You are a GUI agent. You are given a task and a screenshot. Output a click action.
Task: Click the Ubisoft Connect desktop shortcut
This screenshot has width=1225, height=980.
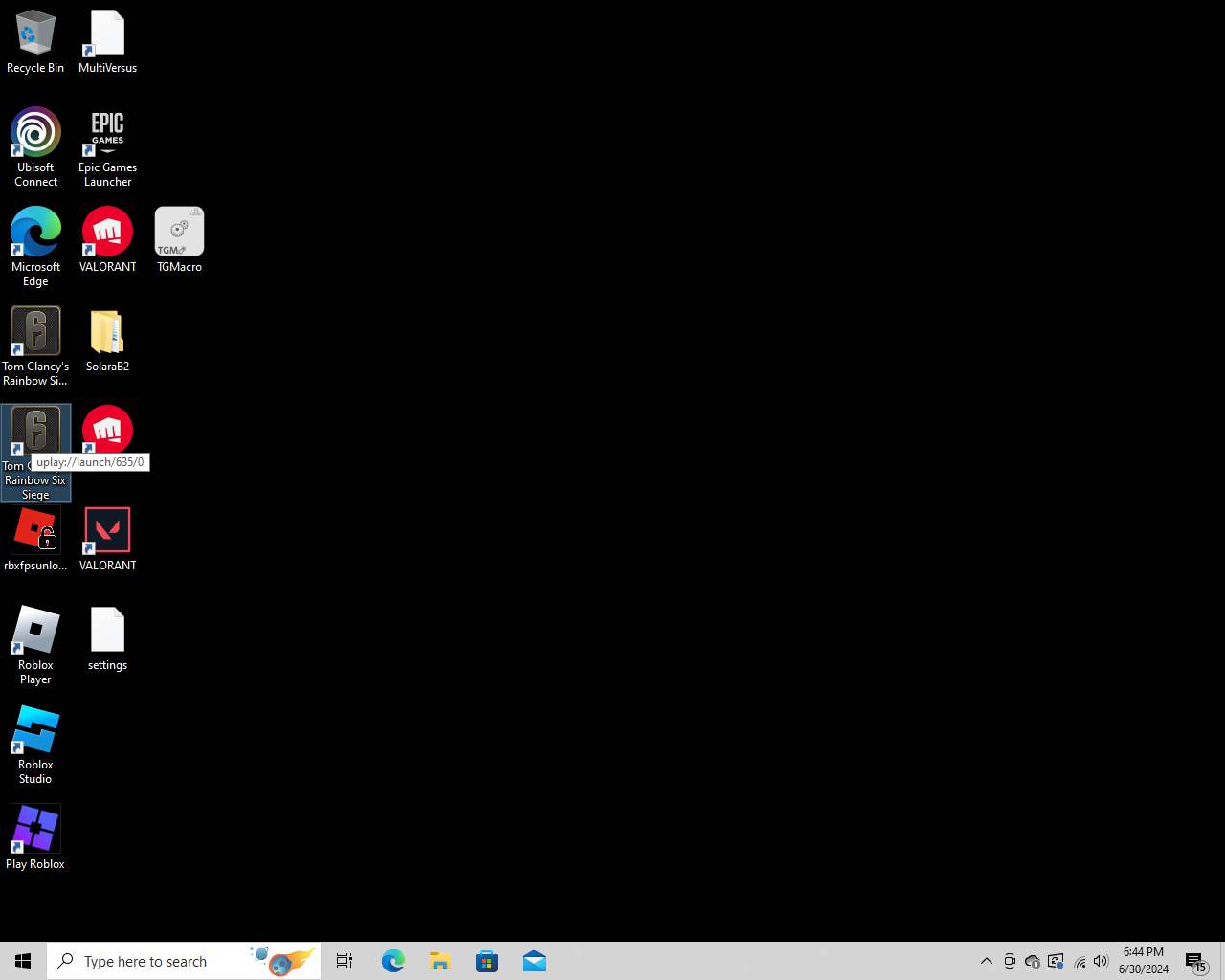[x=35, y=147]
